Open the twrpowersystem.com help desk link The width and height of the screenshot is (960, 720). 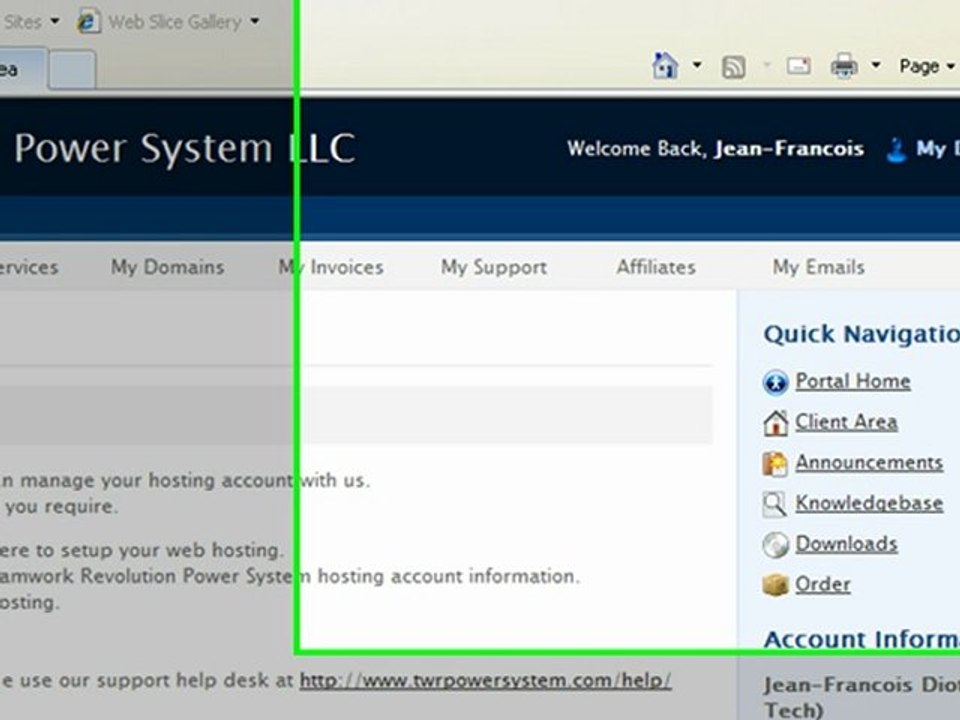[x=486, y=680]
